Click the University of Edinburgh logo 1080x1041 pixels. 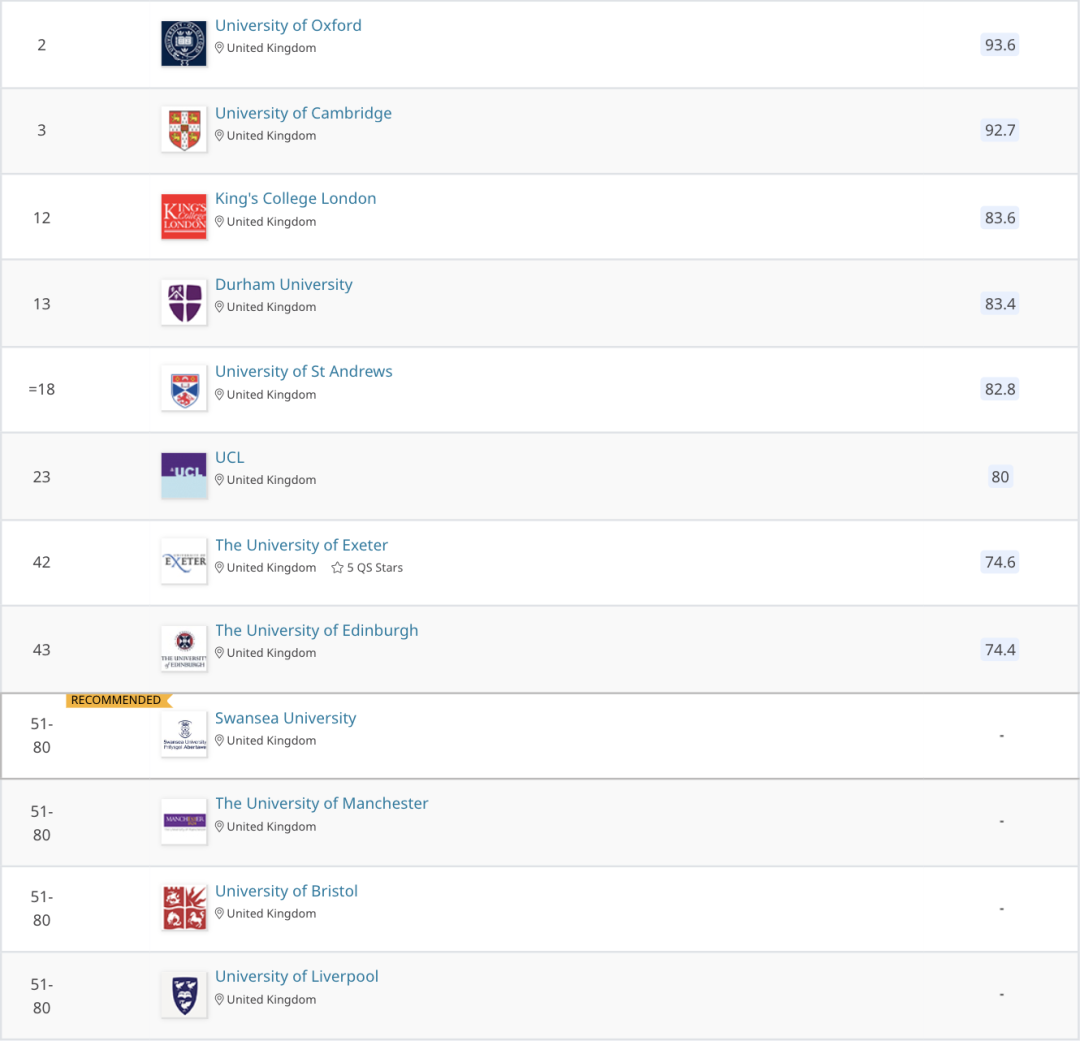pos(184,648)
